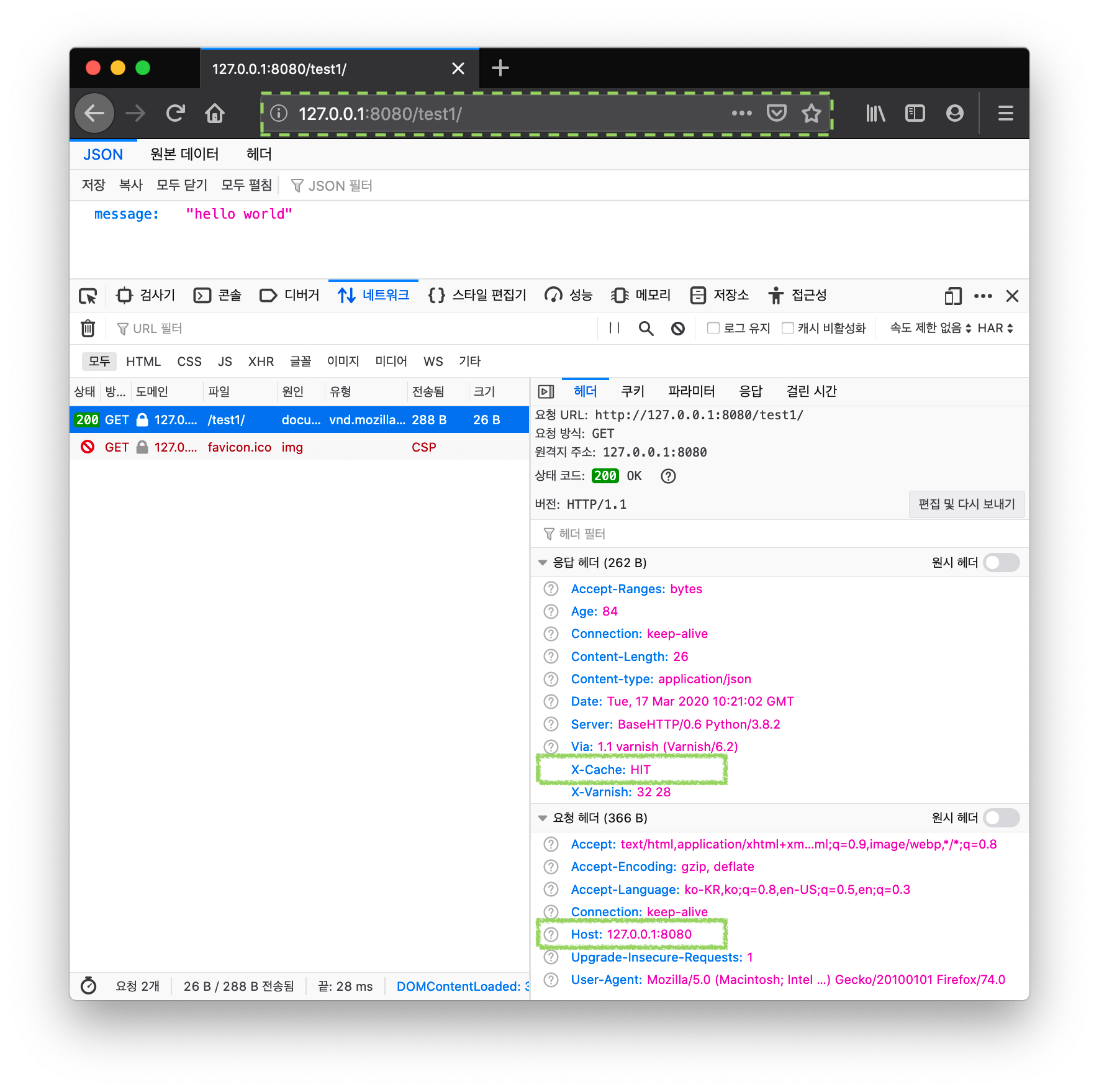Collapse the 응답 헤더 section
The width and height of the screenshot is (1099, 1092).
coord(542,563)
